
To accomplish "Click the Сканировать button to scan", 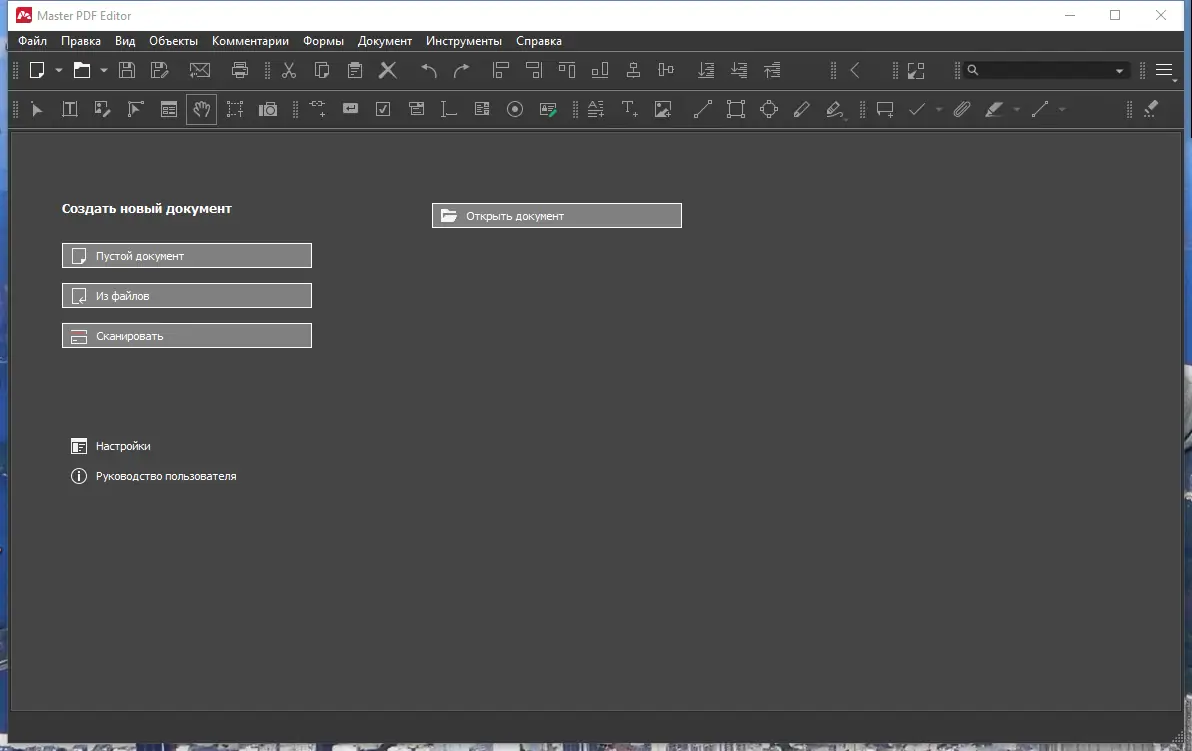I will 186,335.
